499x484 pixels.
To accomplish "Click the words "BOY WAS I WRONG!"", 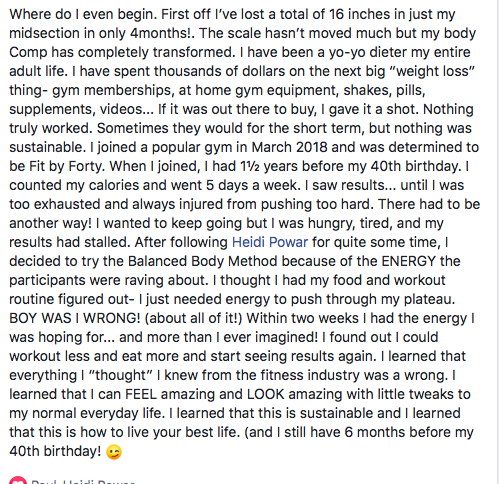I will tap(75, 318).
